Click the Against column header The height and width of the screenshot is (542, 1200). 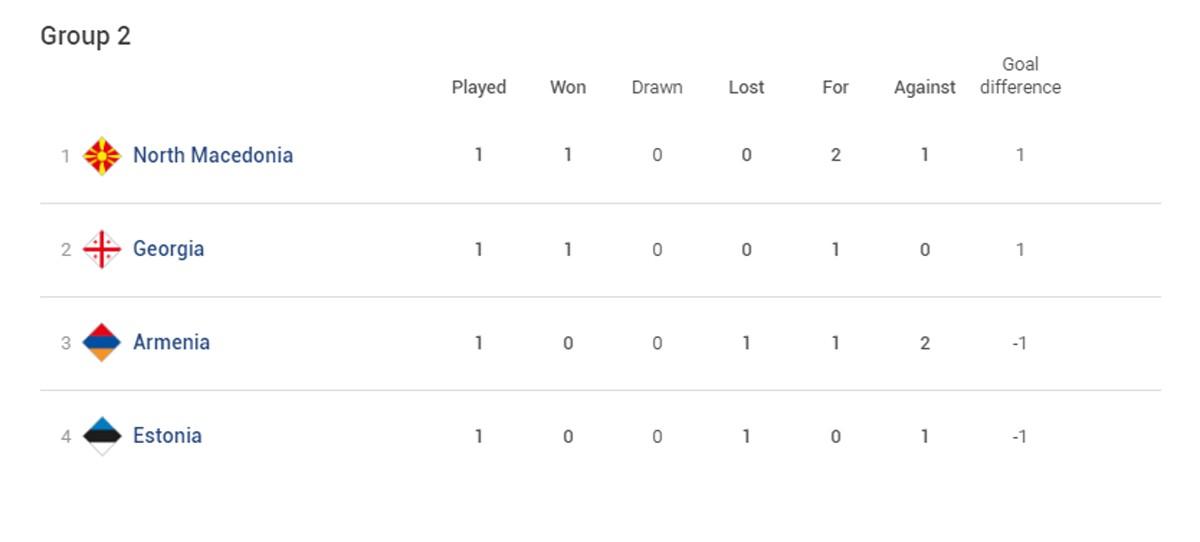(925, 88)
